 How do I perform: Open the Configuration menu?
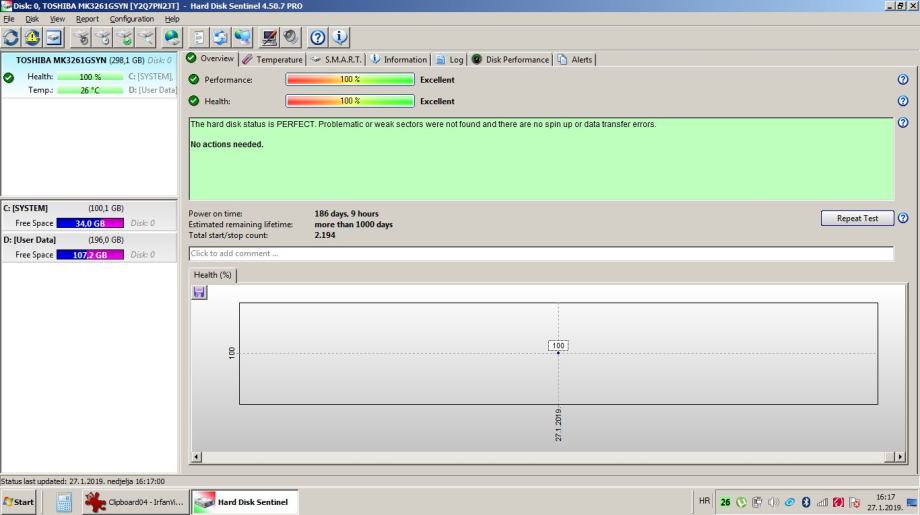pyautogui.click(x=131, y=19)
